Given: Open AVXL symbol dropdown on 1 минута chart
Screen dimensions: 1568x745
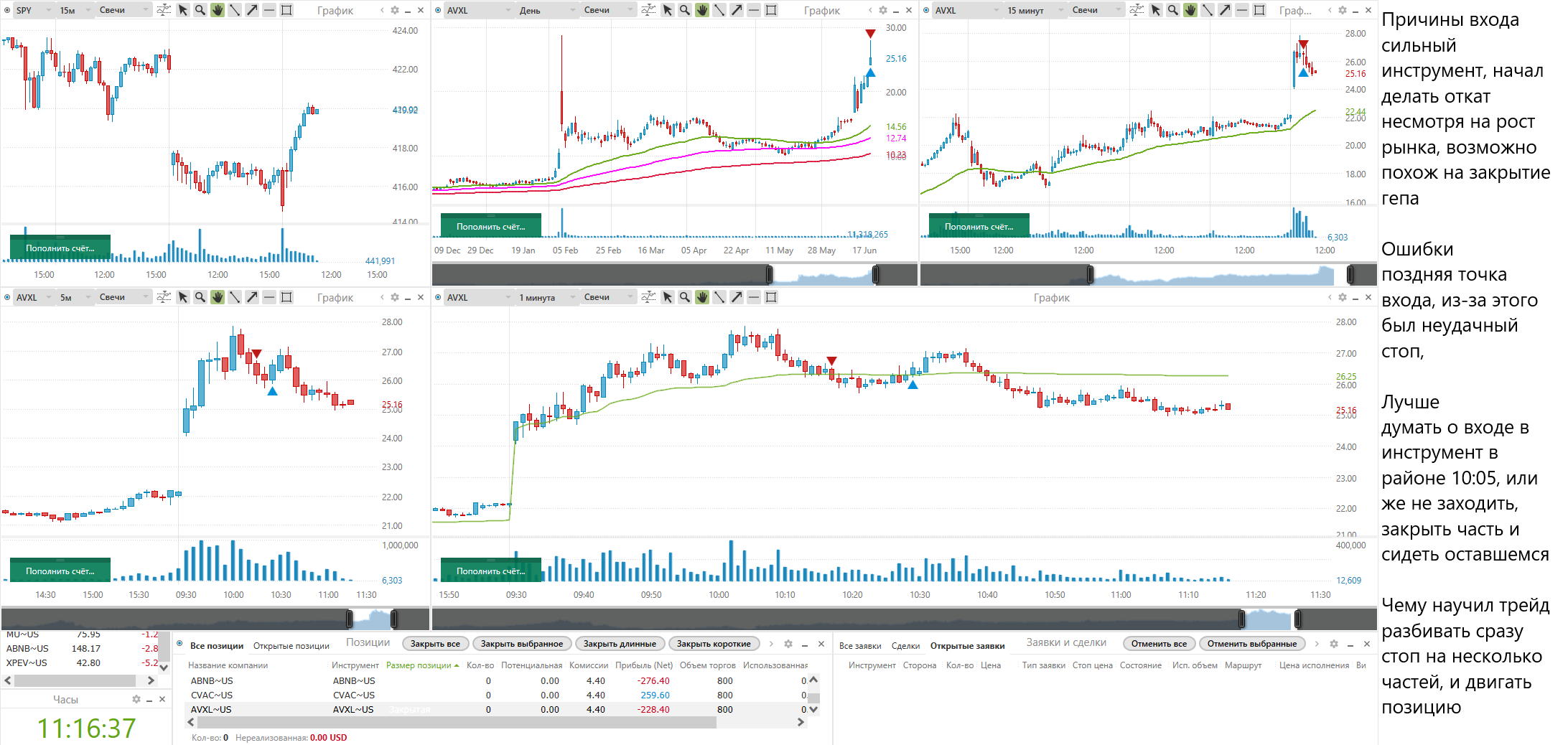Looking at the screenshot, I should [x=479, y=297].
